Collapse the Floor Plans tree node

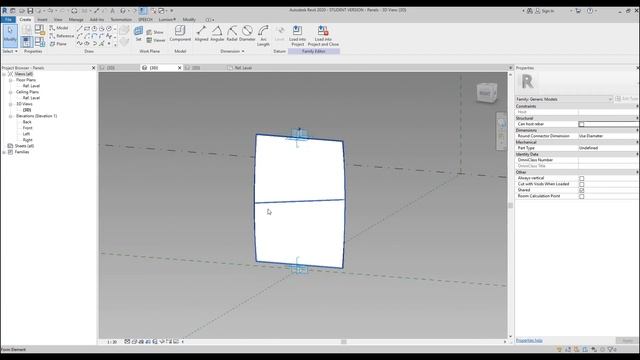click(10, 80)
